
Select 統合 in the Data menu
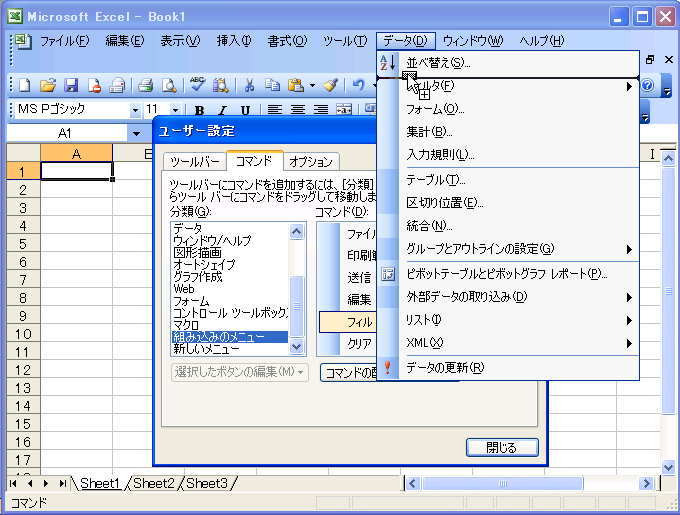click(508, 226)
